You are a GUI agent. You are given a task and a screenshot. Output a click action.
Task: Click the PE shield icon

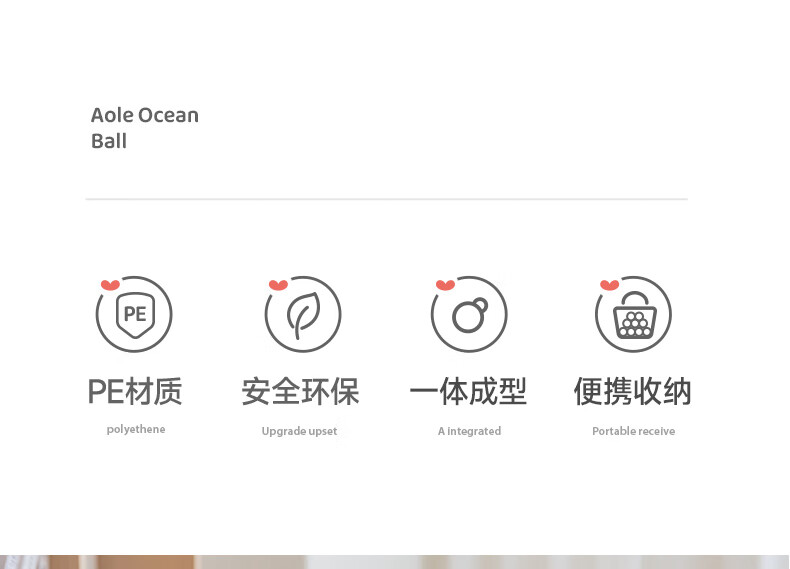[x=135, y=314]
